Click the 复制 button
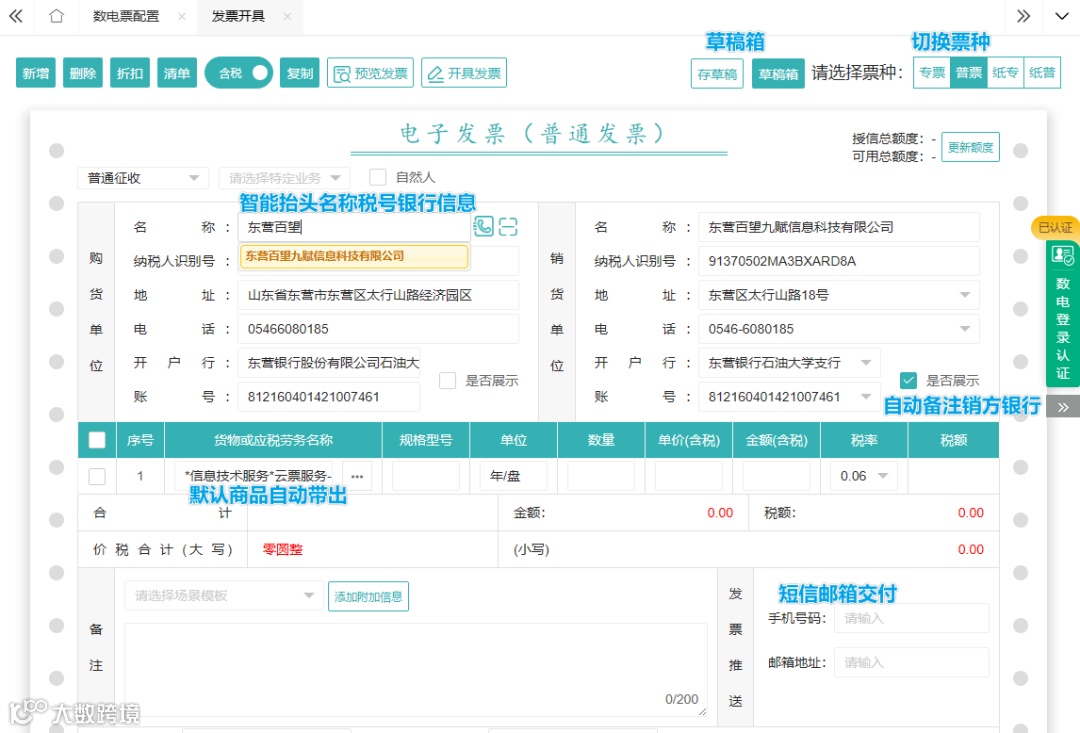The image size is (1080, 733). click(300, 73)
